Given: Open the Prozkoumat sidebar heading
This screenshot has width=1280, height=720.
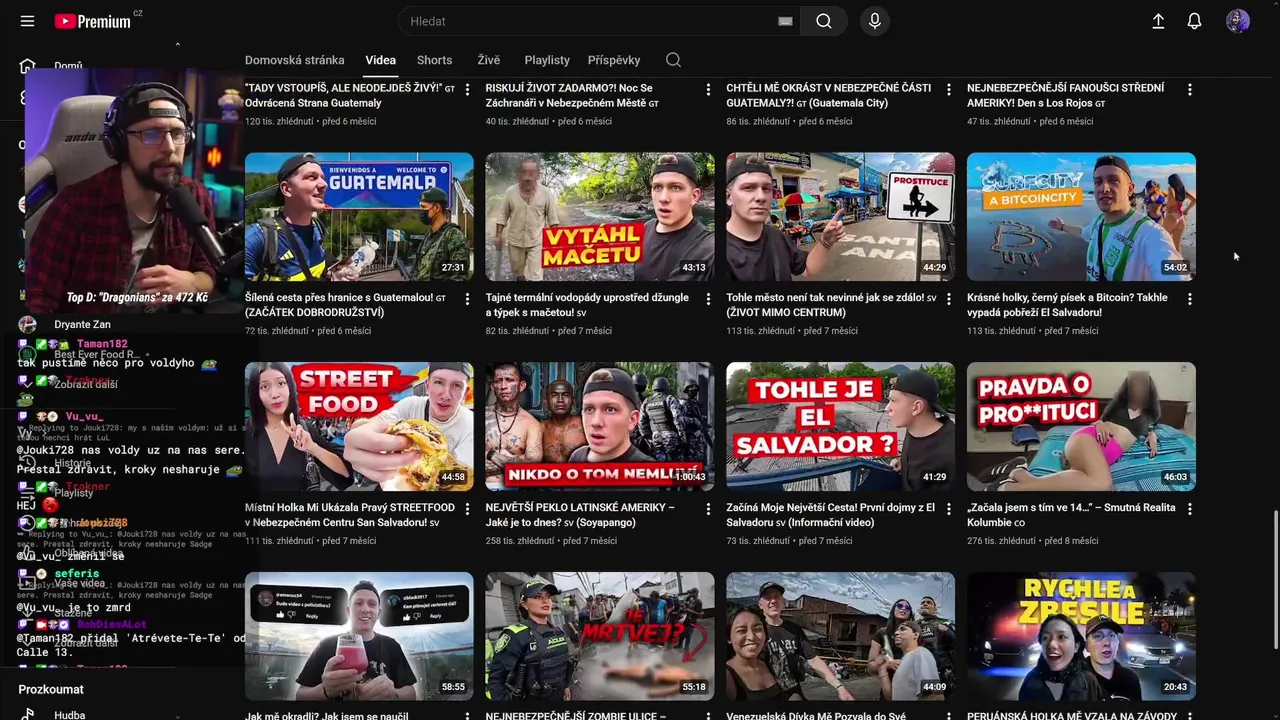Looking at the screenshot, I should [51, 689].
